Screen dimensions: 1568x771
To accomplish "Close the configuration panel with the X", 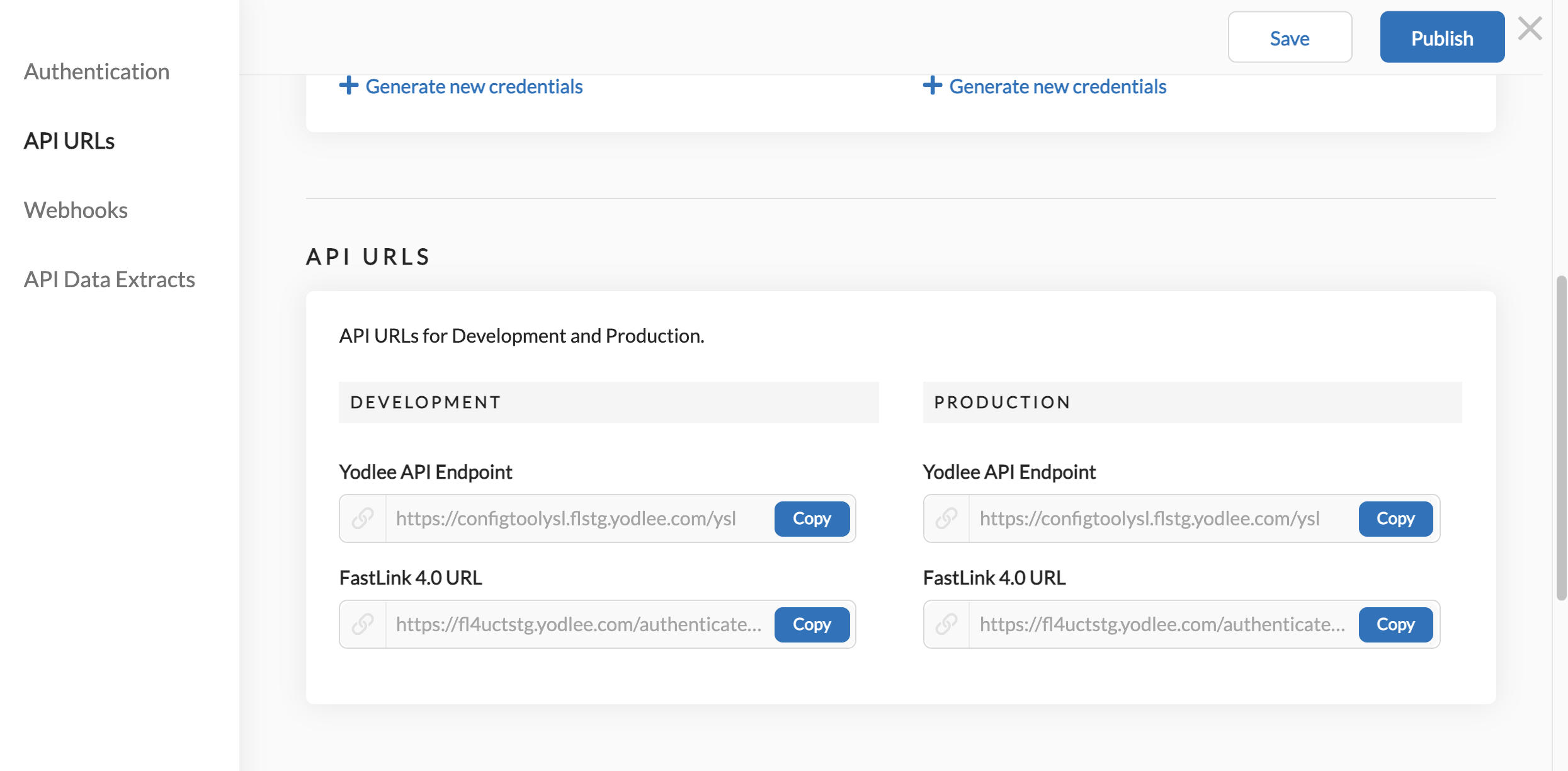I will (x=1530, y=29).
